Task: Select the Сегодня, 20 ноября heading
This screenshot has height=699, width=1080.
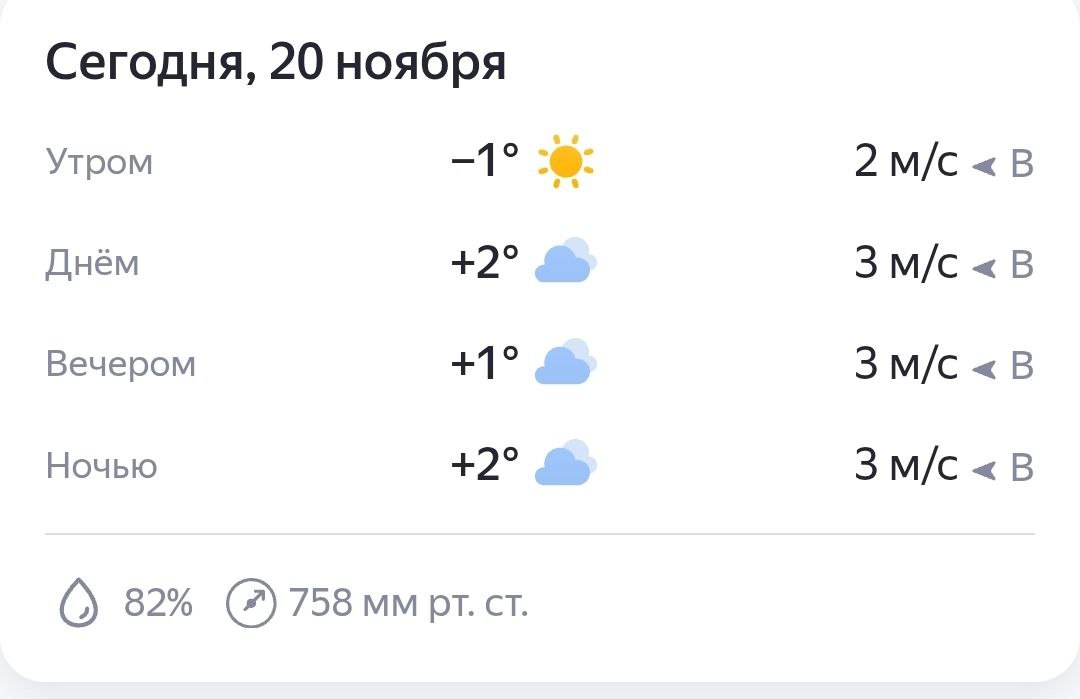Action: click(x=276, y=63)
